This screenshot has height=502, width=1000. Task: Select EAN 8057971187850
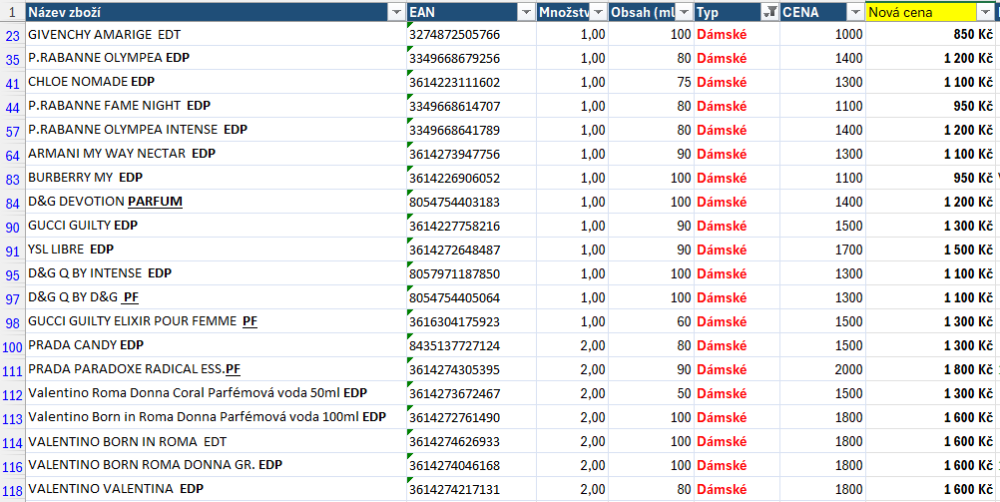point(471,274)
